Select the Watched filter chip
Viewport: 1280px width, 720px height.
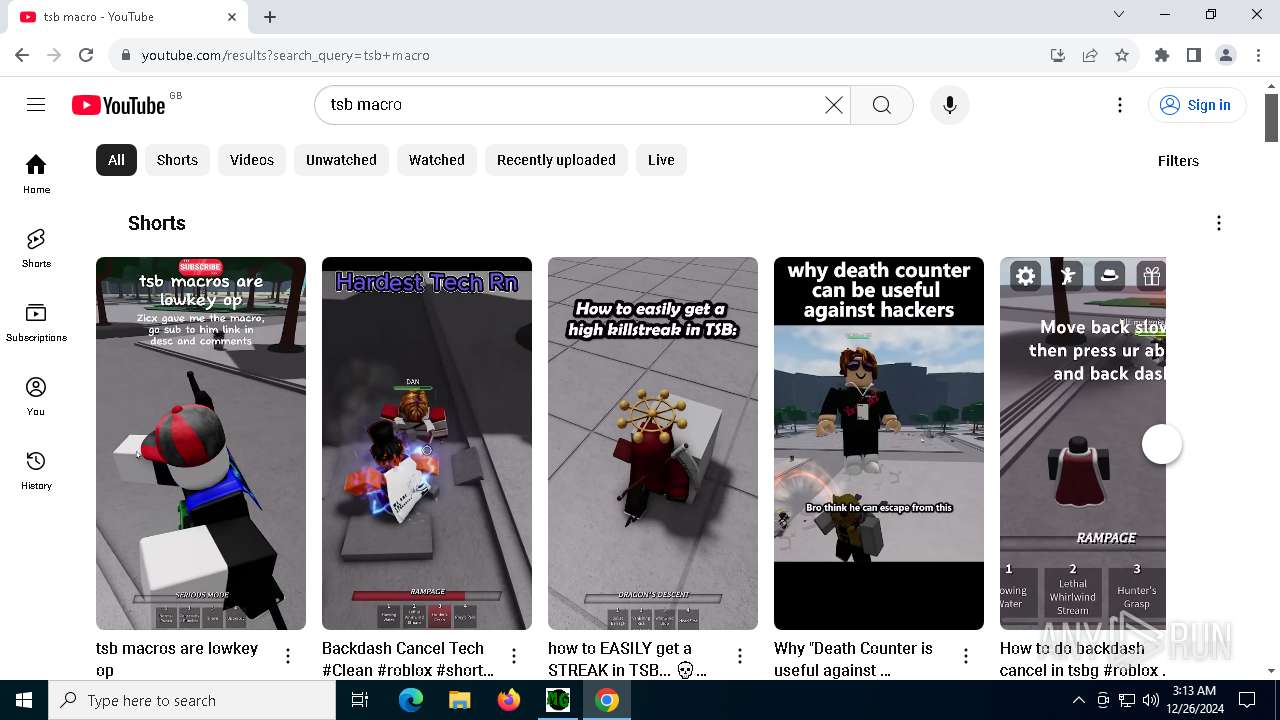pyautogui.click(x=437, y=160)
